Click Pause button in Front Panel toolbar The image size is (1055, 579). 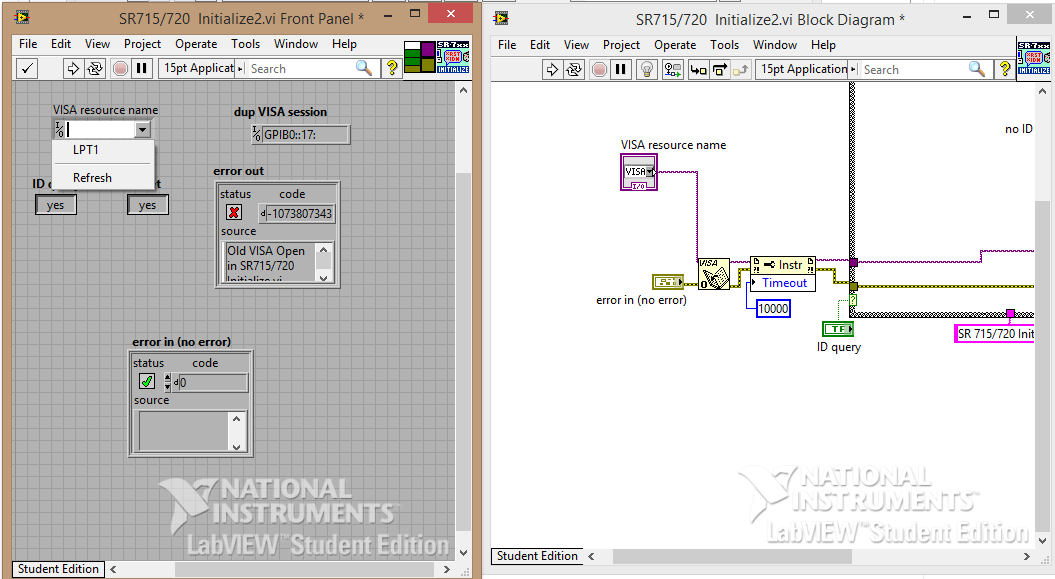click(141, 68)
